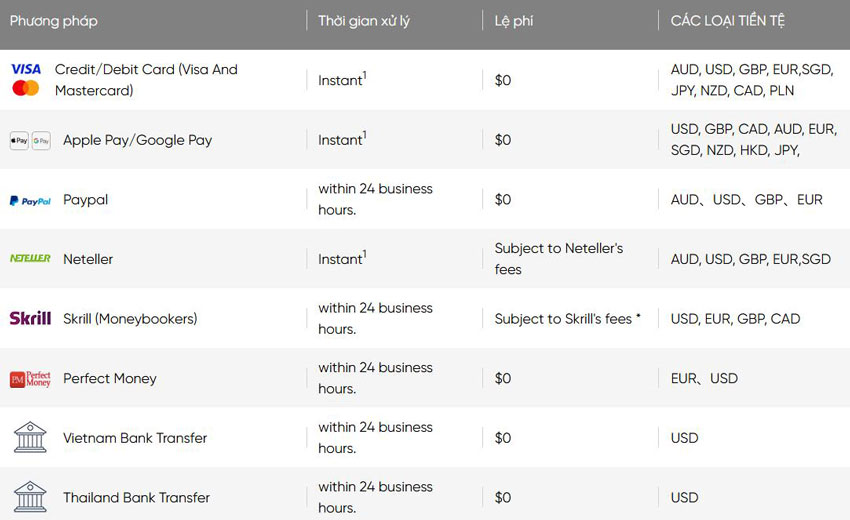Screen dimensions: 850x520
Task: Select the Apple Pay/Google Pay method text
Action: [x=137, y=141]
